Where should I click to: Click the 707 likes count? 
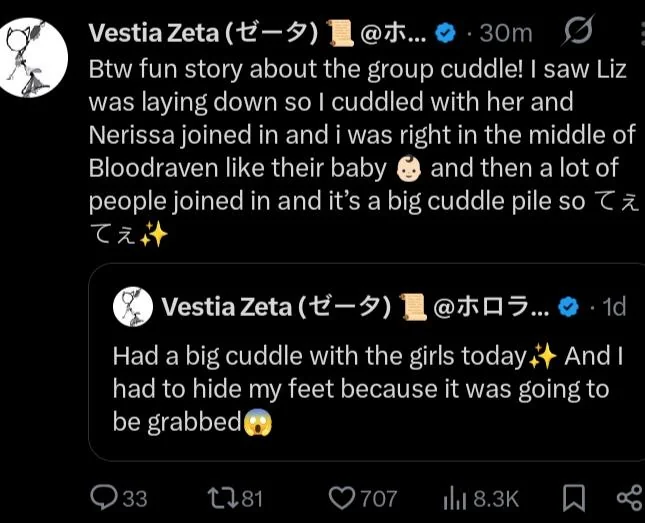379,497
